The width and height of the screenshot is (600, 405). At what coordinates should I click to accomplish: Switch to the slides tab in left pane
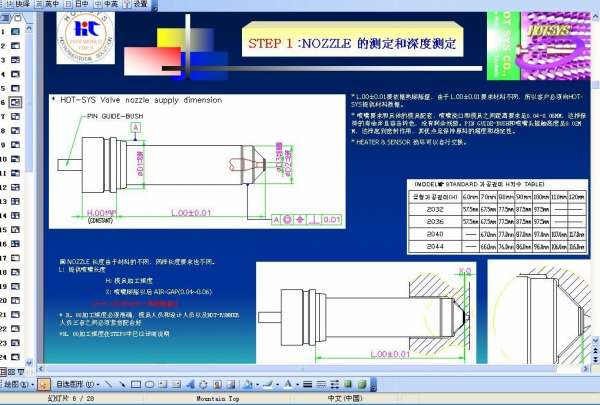click(18, 18)
